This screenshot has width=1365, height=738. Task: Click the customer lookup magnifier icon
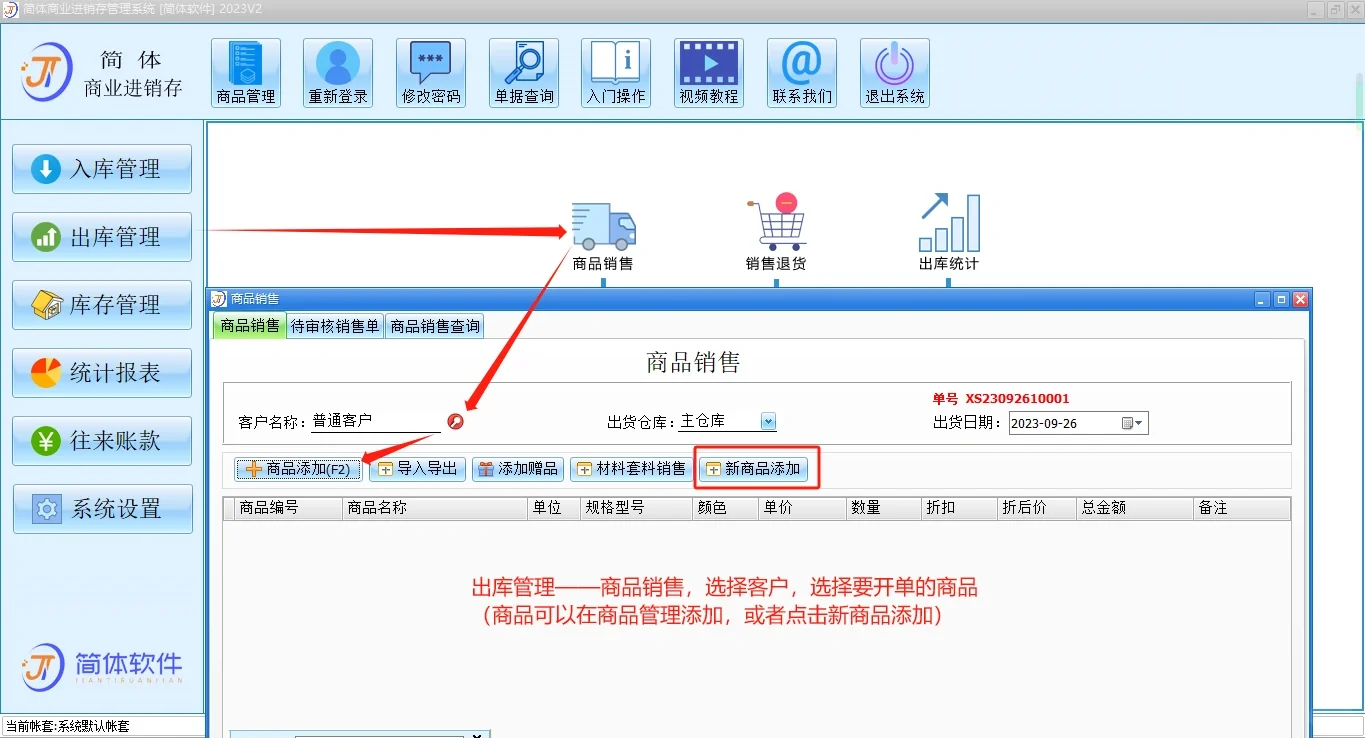click(x=455, y=421)
